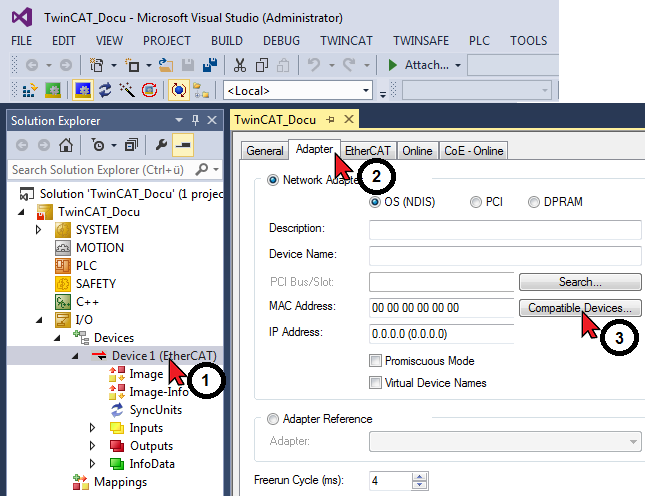
Task: Switch to the EtherCAT tab
Action: coord(368,151)
